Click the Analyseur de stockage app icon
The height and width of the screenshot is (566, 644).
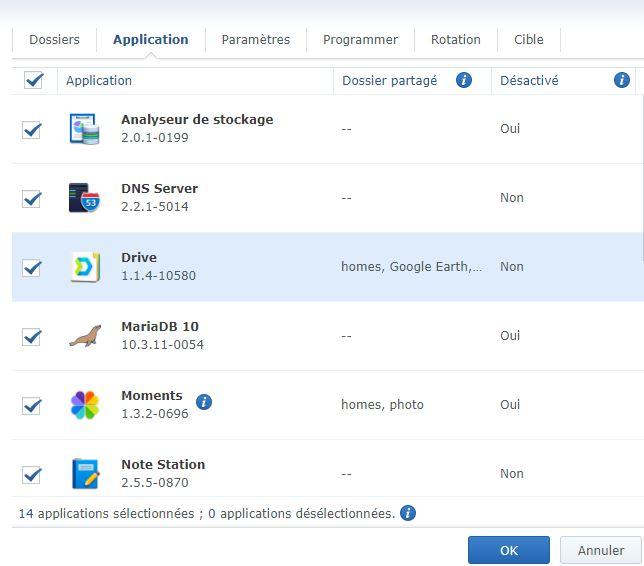(x=85, y=129)
